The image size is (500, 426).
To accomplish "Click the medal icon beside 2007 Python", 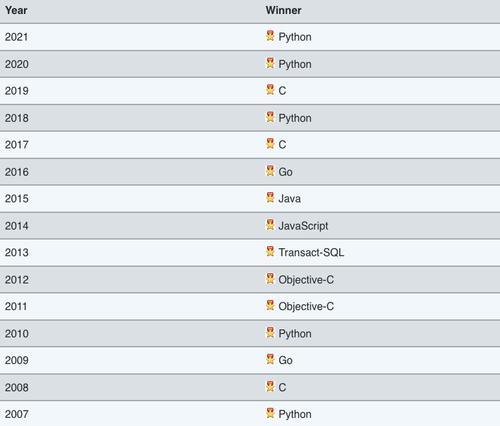I will (270, 413).
